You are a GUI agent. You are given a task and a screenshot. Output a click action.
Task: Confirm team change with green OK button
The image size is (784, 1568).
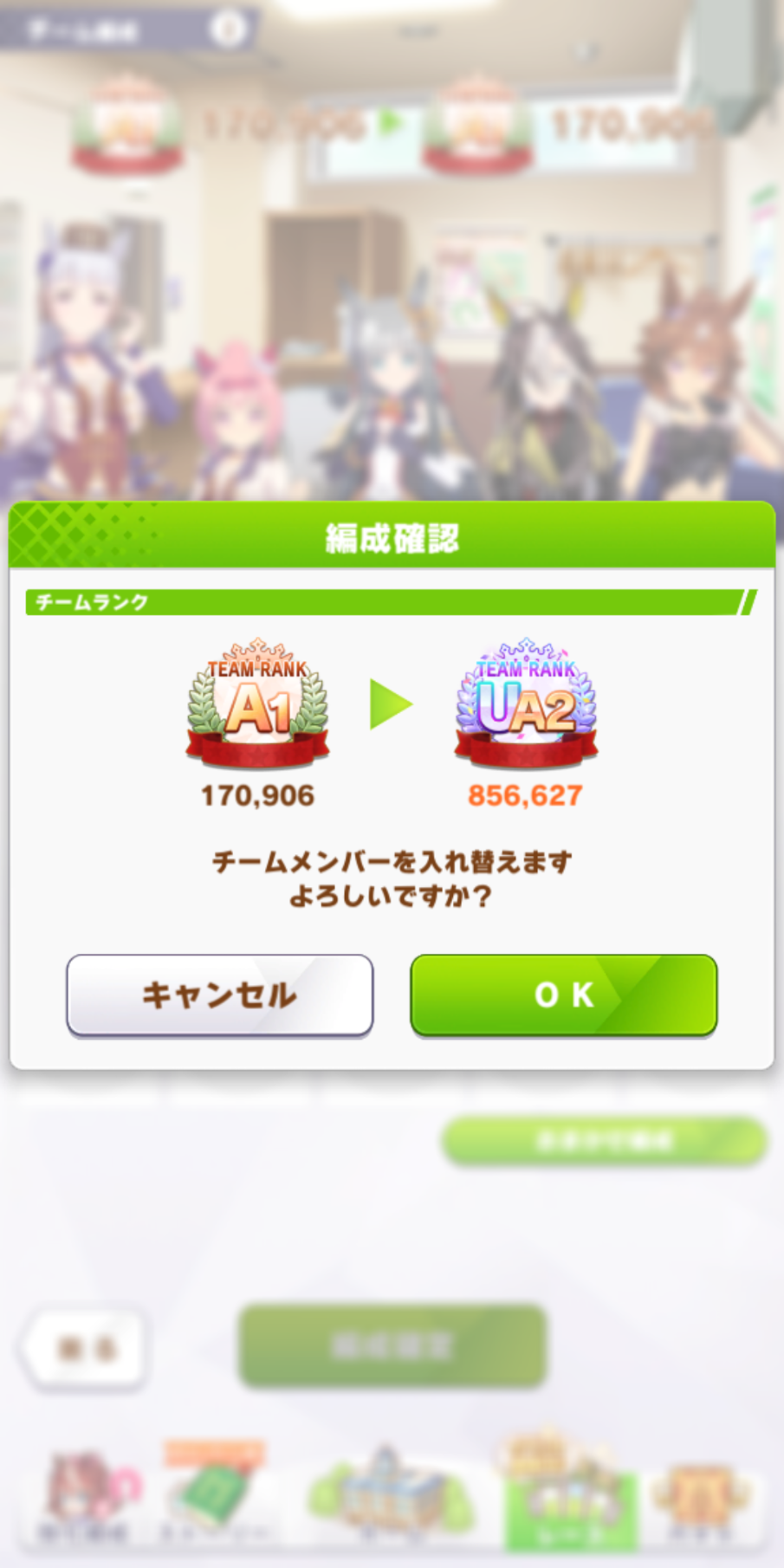point(563,995)
